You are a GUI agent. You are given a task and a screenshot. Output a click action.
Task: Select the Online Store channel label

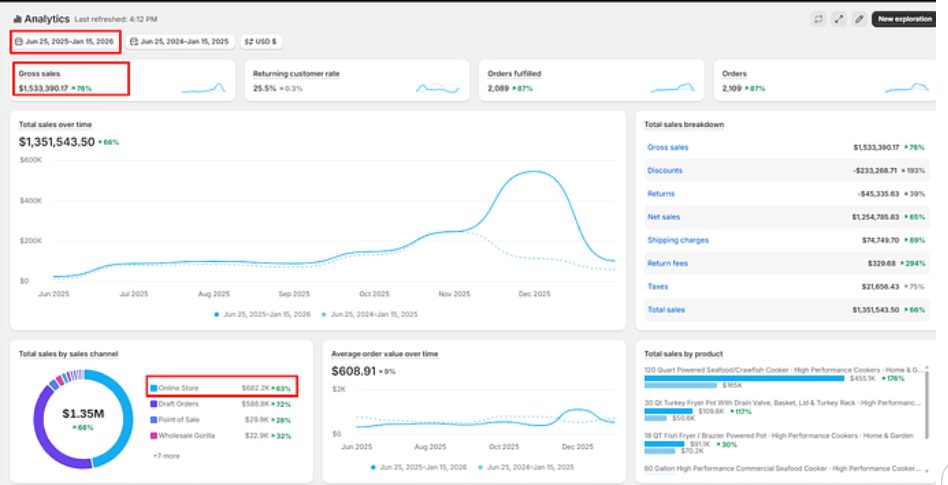pos(178,388)
